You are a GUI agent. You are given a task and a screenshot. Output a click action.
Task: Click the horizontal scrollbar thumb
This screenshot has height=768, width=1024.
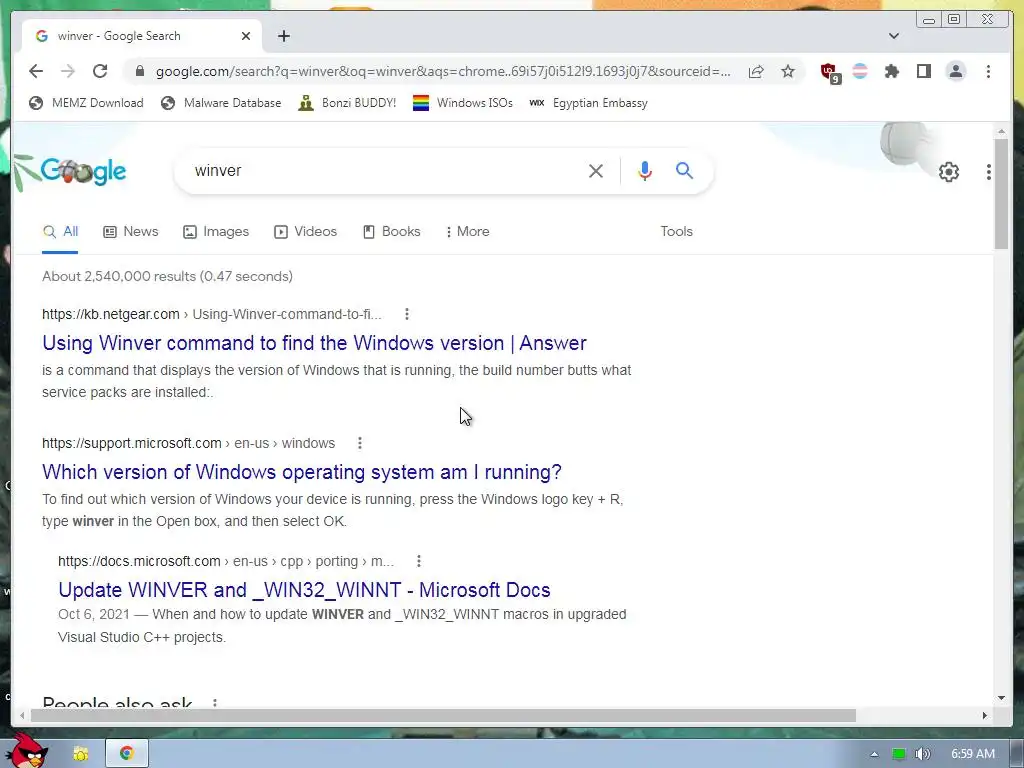443,716
